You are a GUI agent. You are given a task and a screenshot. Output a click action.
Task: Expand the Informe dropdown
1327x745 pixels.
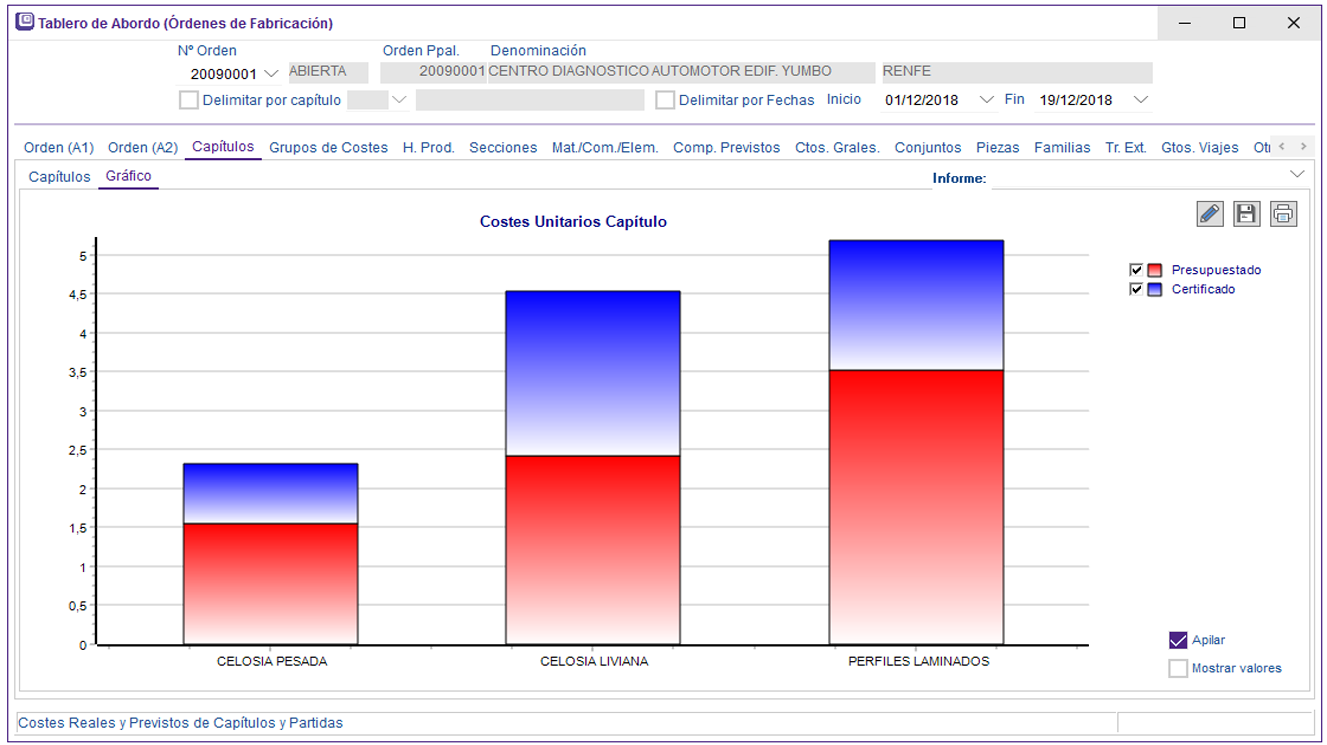[1297, 175]
